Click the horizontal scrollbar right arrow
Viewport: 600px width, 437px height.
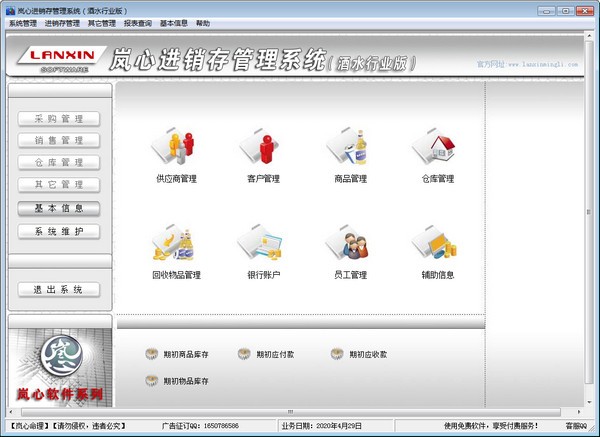tap(579, 412)
